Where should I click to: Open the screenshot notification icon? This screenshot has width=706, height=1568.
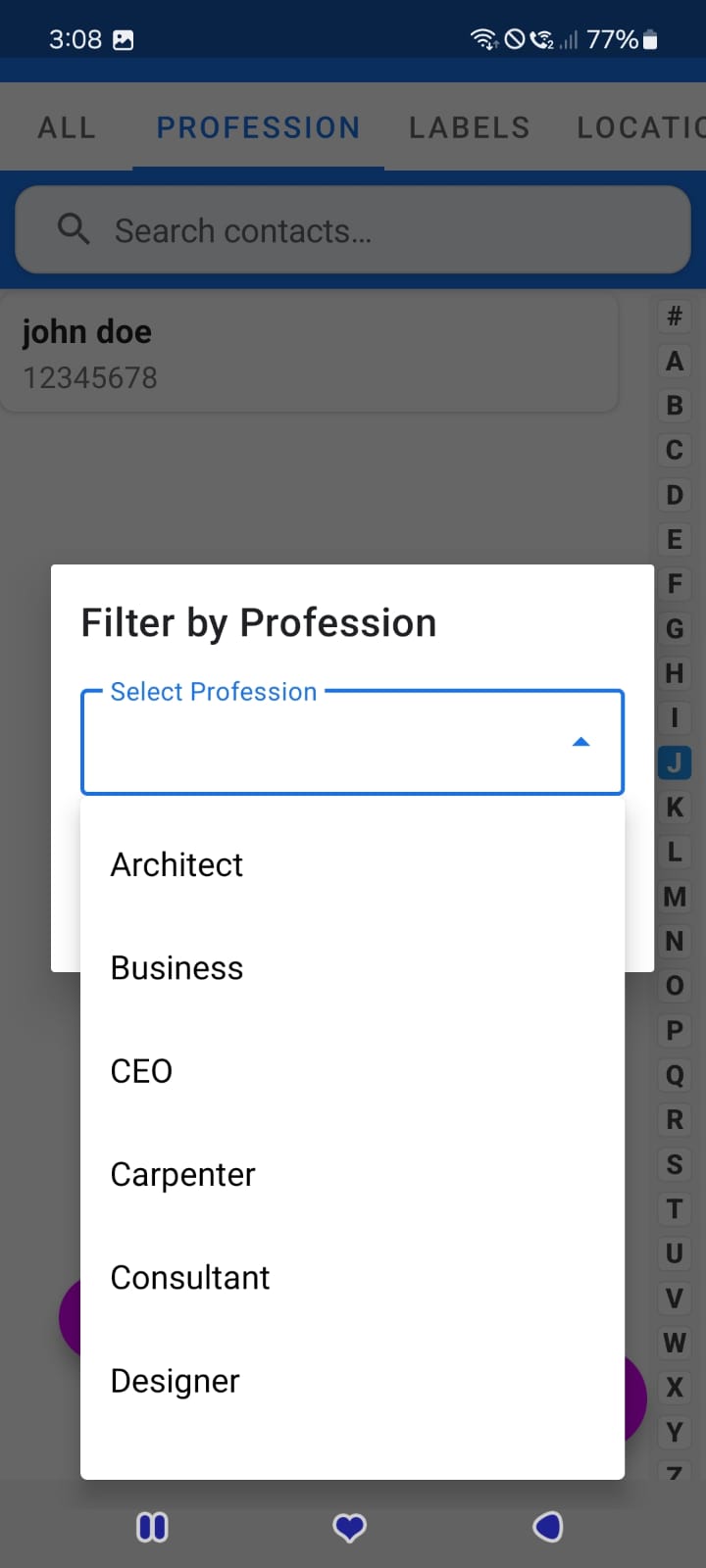pos(121,39)
